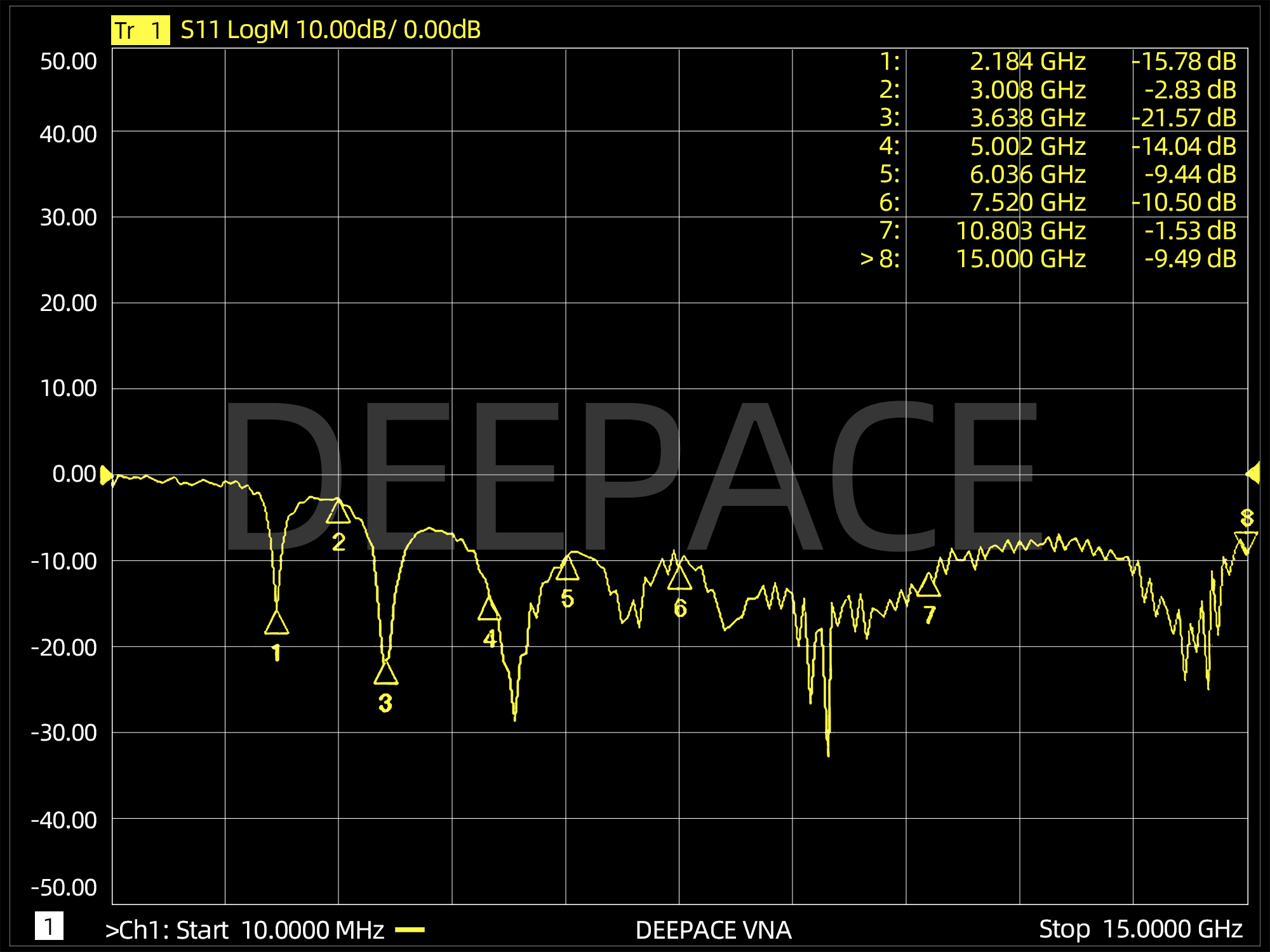This screenshot has width=1270, height=952.
Task: Click left reference level arrow at 0.00
Action: click(105, 475)
